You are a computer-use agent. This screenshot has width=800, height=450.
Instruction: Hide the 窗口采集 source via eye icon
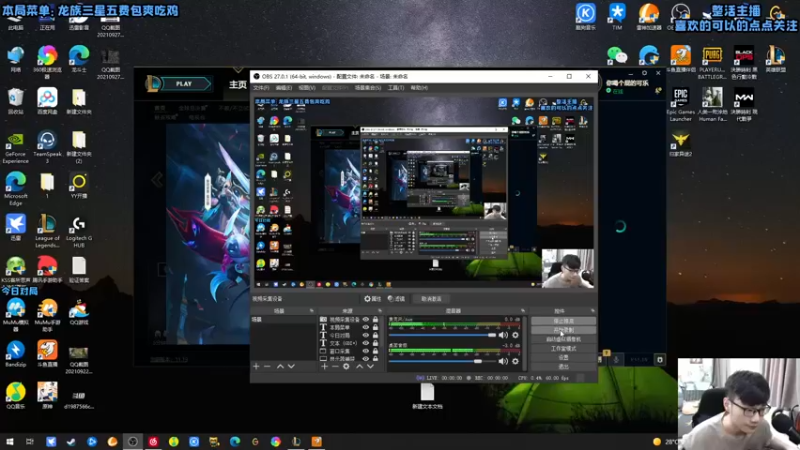365,351
